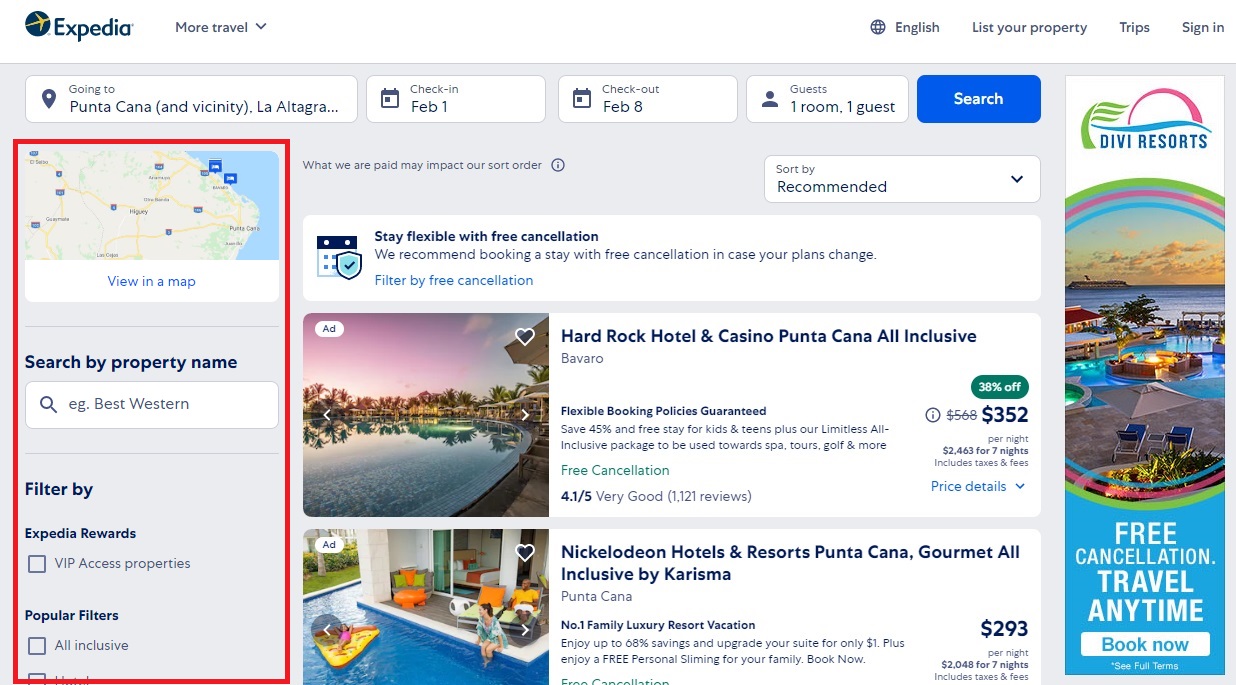Click the Check-out calendar icon
This screenshot has height=685, width=1236.
click(582, 99)
